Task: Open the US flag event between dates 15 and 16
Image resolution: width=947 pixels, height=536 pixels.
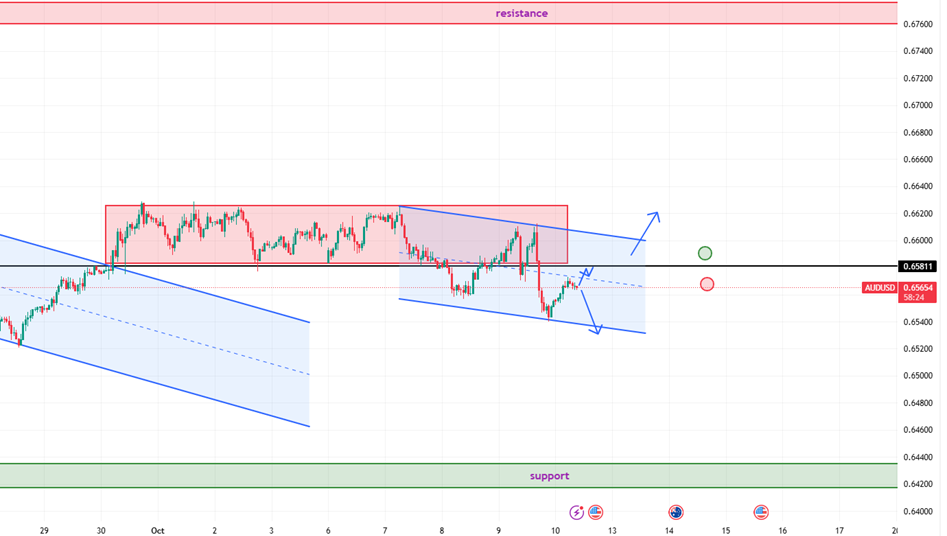Action: (761, 512)
